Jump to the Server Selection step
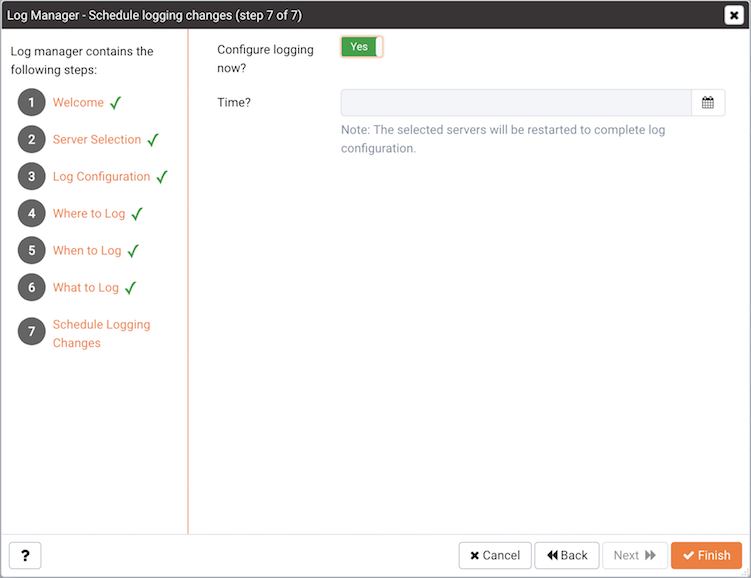 pos(97,139)
